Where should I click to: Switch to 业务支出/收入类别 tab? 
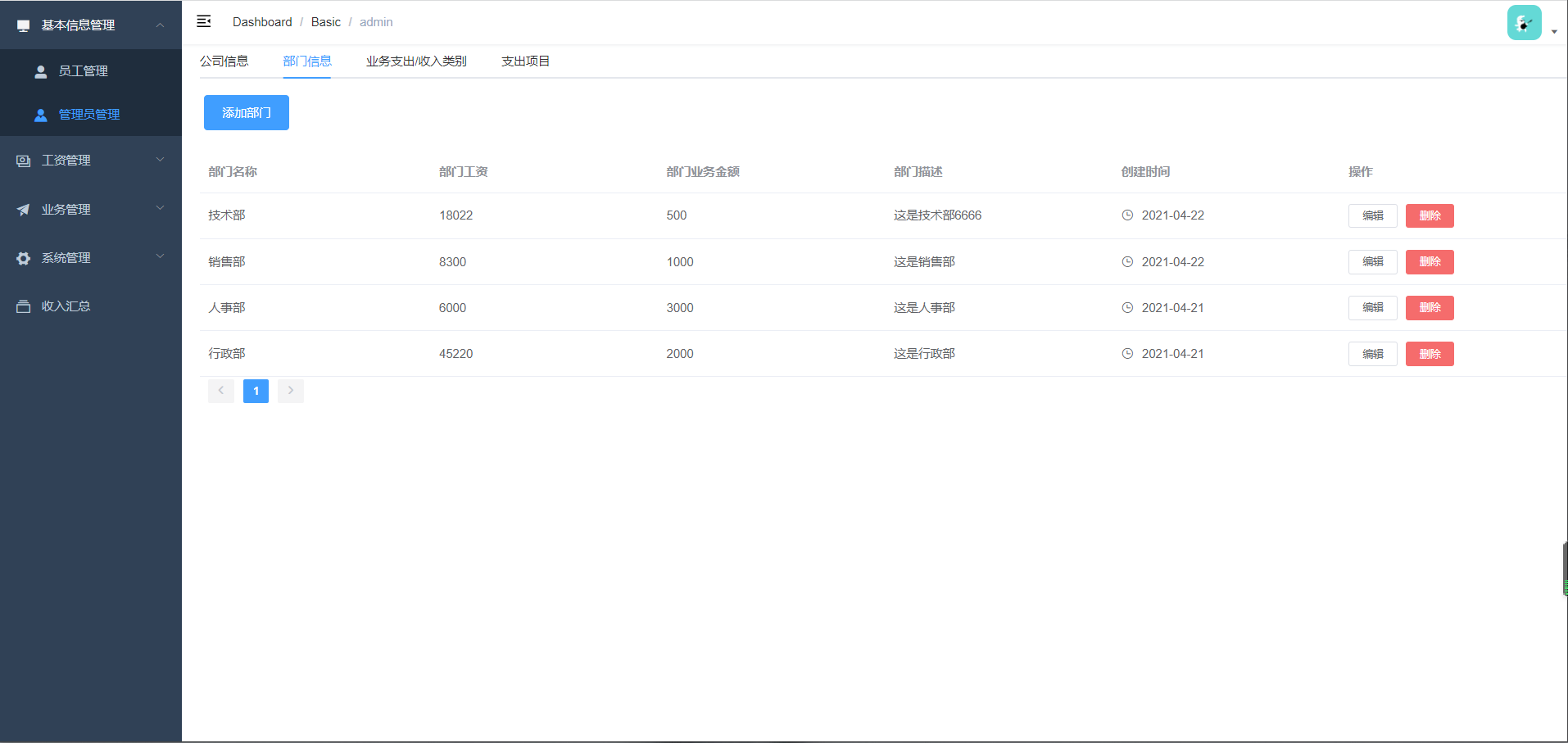[x=416, y=61]
